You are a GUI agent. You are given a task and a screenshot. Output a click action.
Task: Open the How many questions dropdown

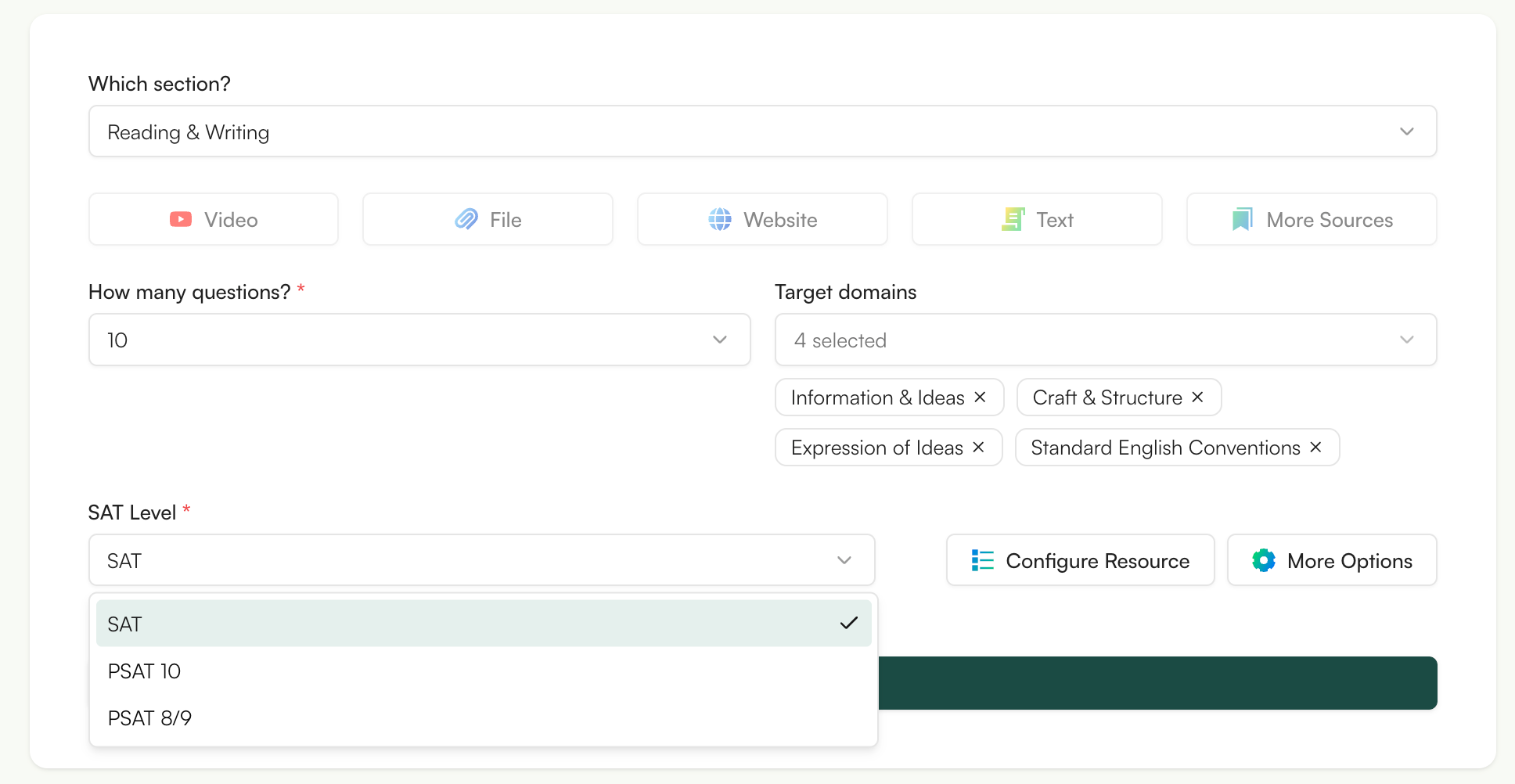pyautogui.click(x=419, y=340)
